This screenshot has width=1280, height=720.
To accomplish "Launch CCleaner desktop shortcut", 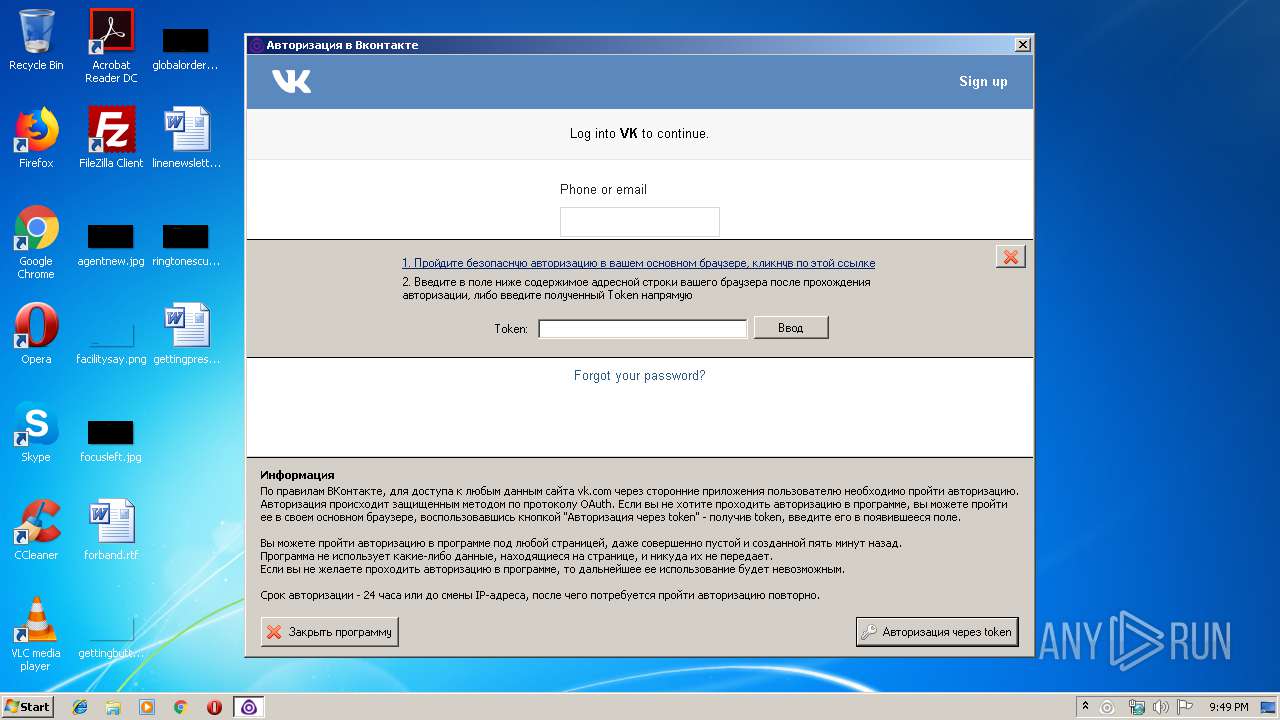I will 36,530.
